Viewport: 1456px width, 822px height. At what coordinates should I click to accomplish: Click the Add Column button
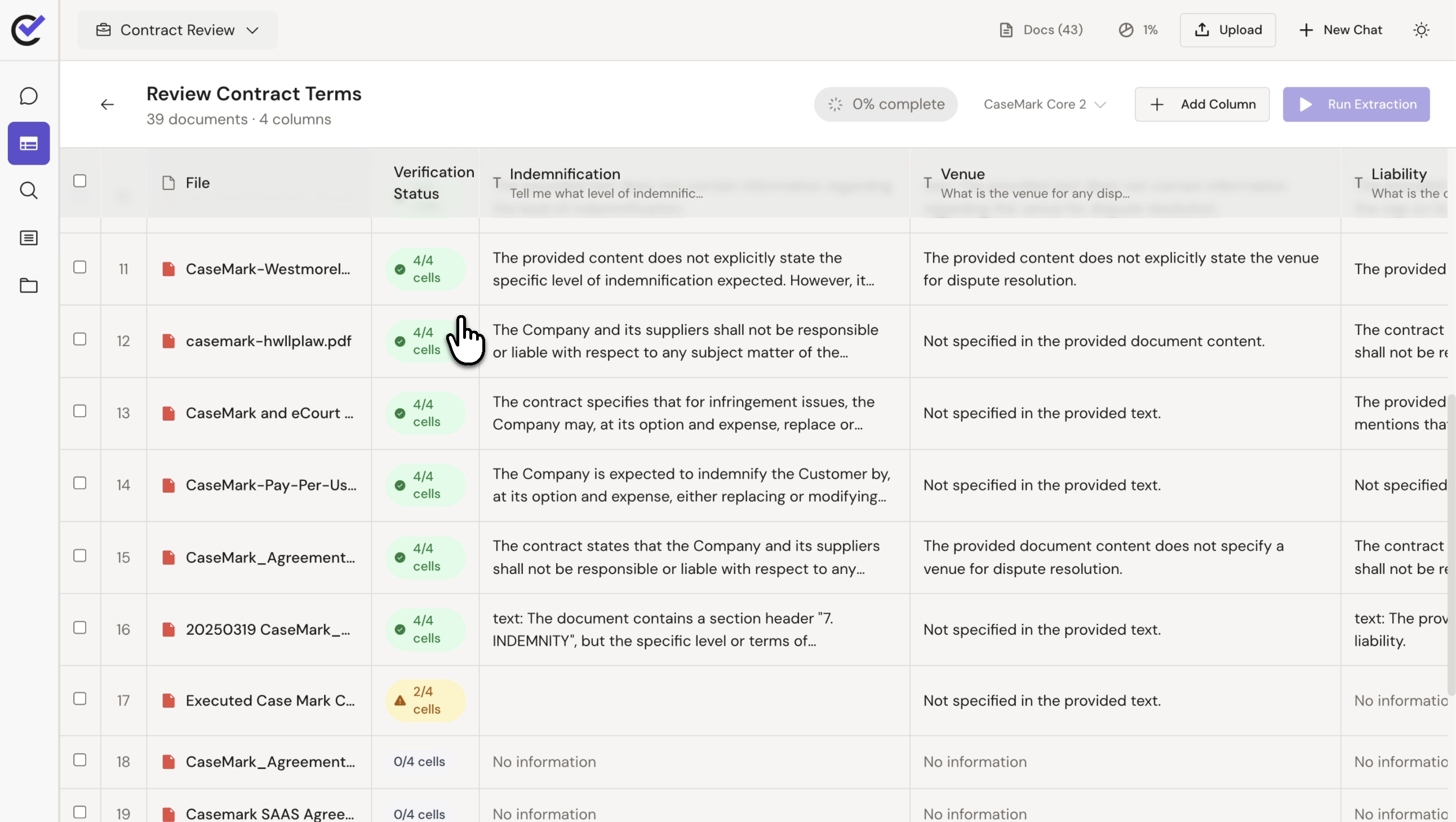1202,105
